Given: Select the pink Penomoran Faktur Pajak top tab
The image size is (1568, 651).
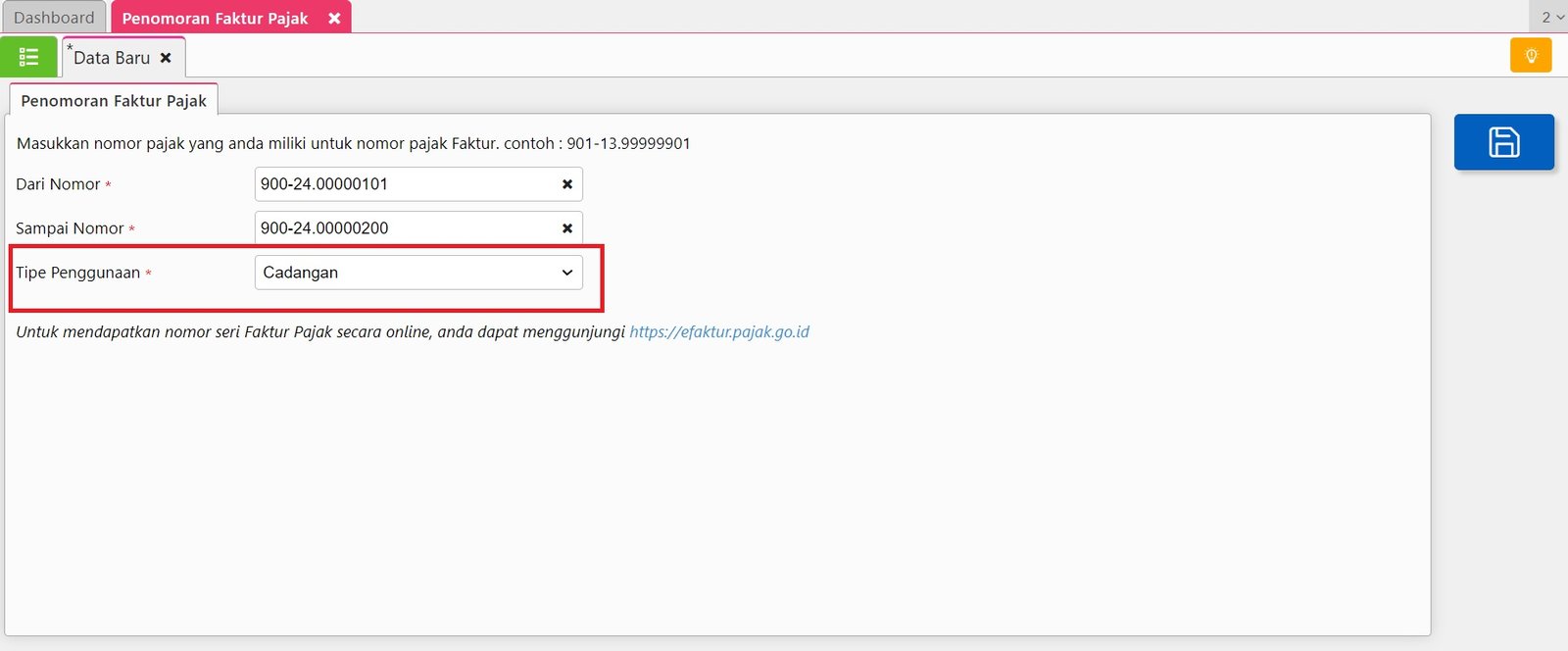Looking at the screenshot, I should 215,19.
